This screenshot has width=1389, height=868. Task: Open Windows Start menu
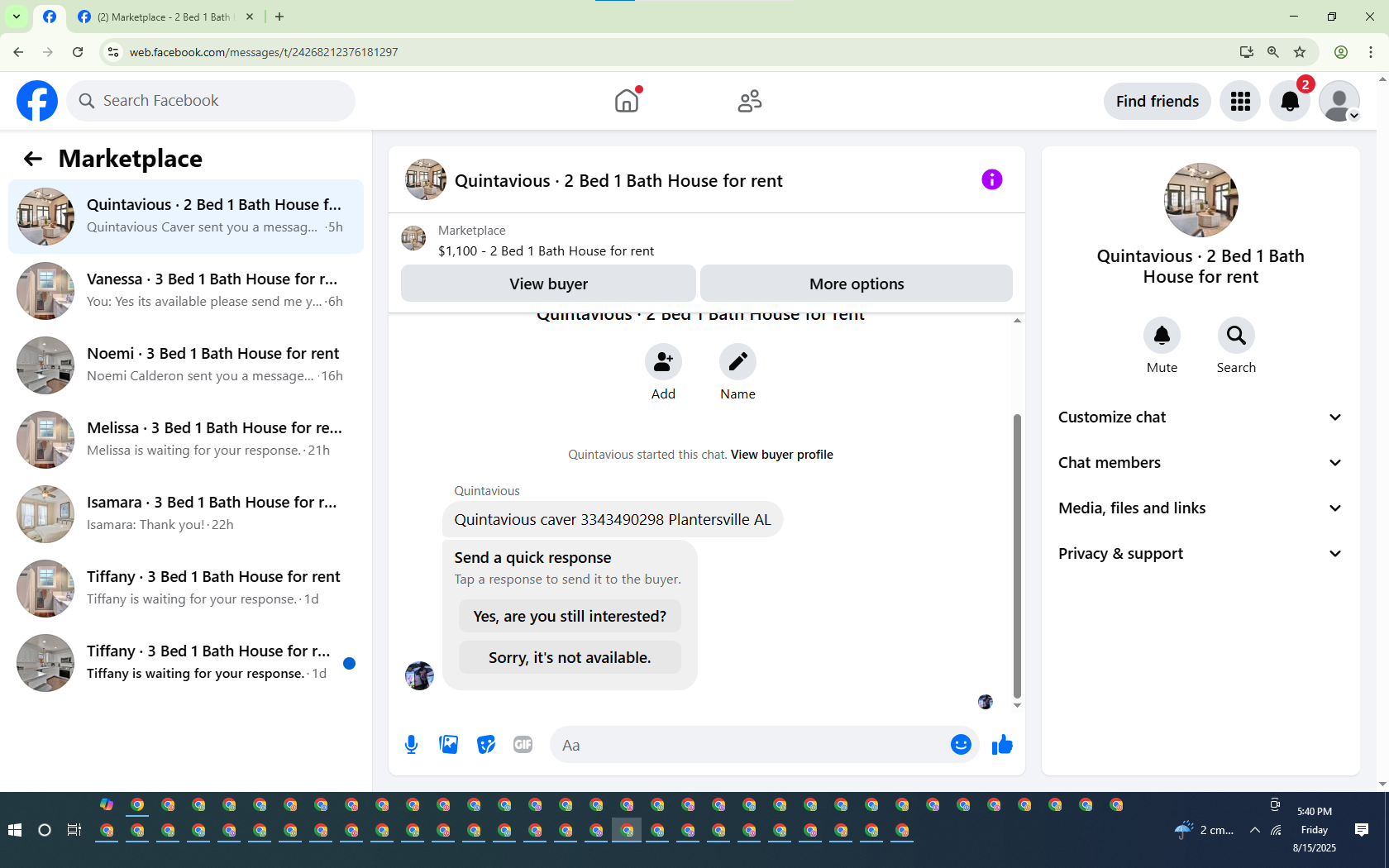tap(14, 830)
